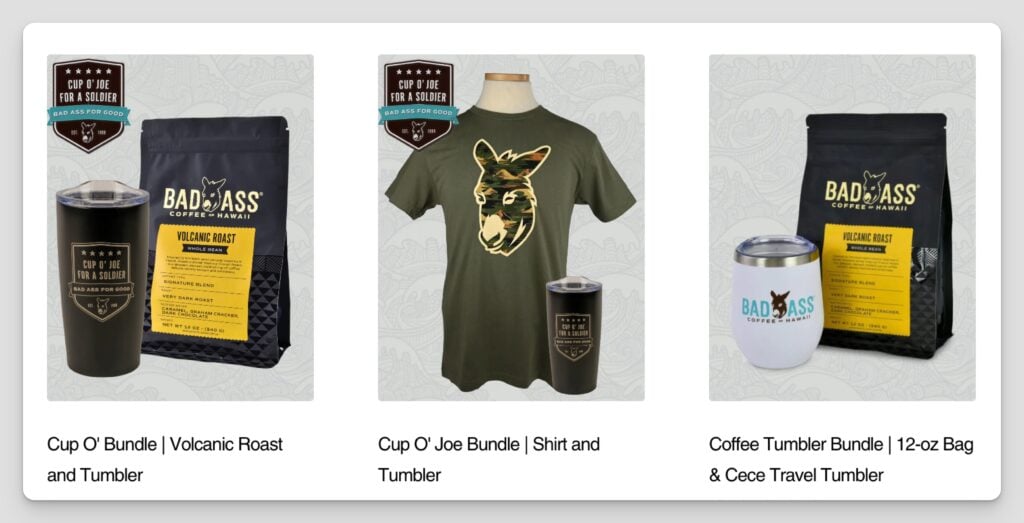Click the Cup O' Joe badge above the shirt
Image resolution: width=1024 pixels, height=523 pixels.
[419, 105]
